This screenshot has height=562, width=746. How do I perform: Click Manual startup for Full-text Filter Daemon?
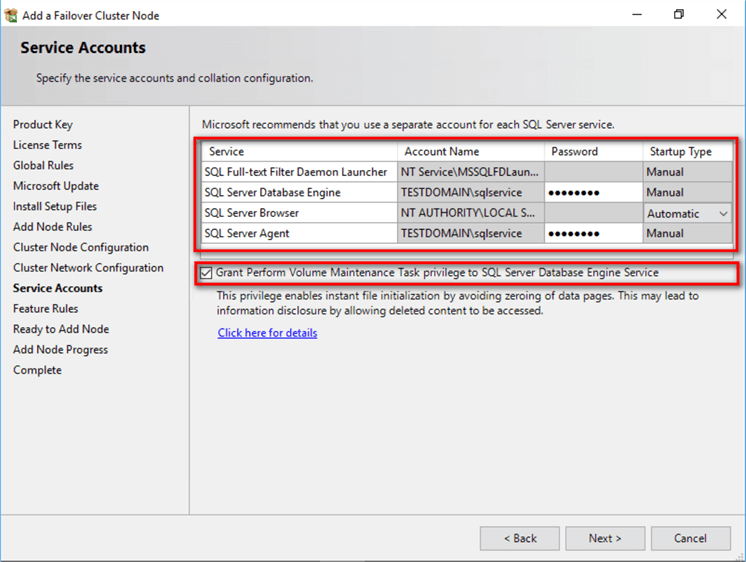(687, 172)
